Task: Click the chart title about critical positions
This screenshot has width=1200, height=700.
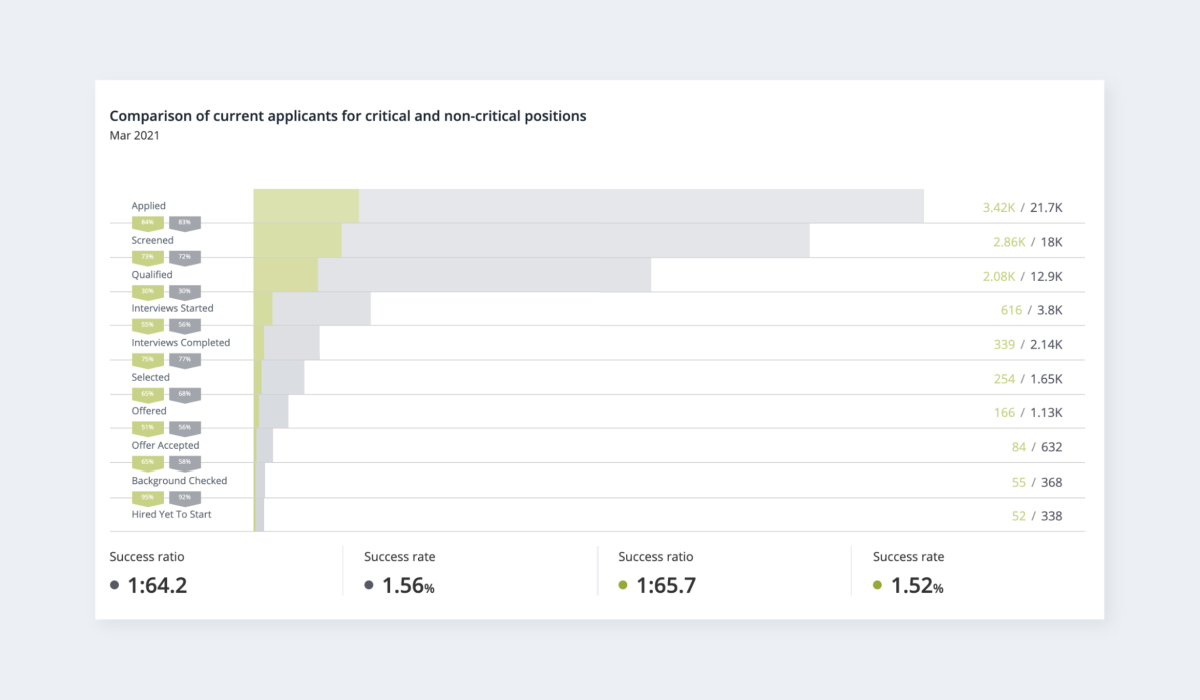Action: point(347,116)
